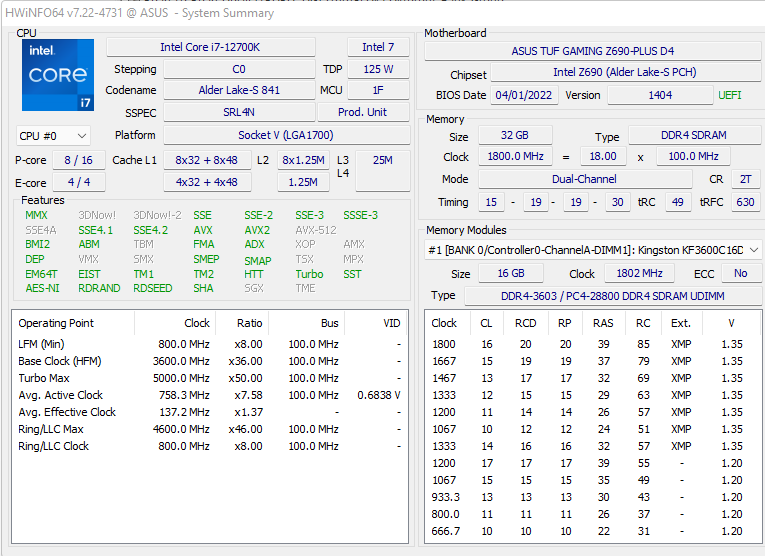Screen dimensions: 765x556
Task: Click the memory clock 1800.0 MHz
Action: point(515,156)
